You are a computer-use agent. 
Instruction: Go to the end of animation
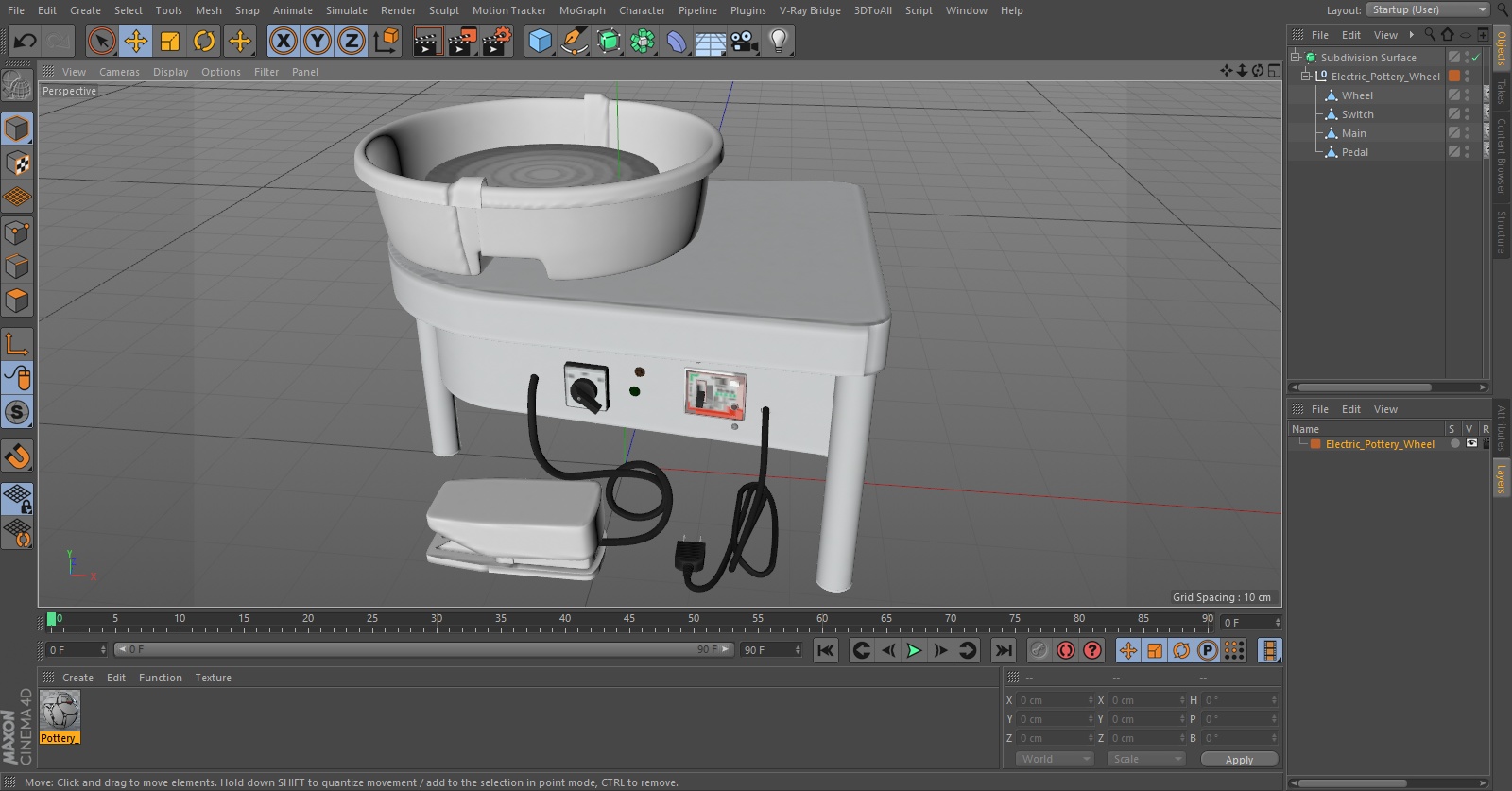click(1004, 650)
